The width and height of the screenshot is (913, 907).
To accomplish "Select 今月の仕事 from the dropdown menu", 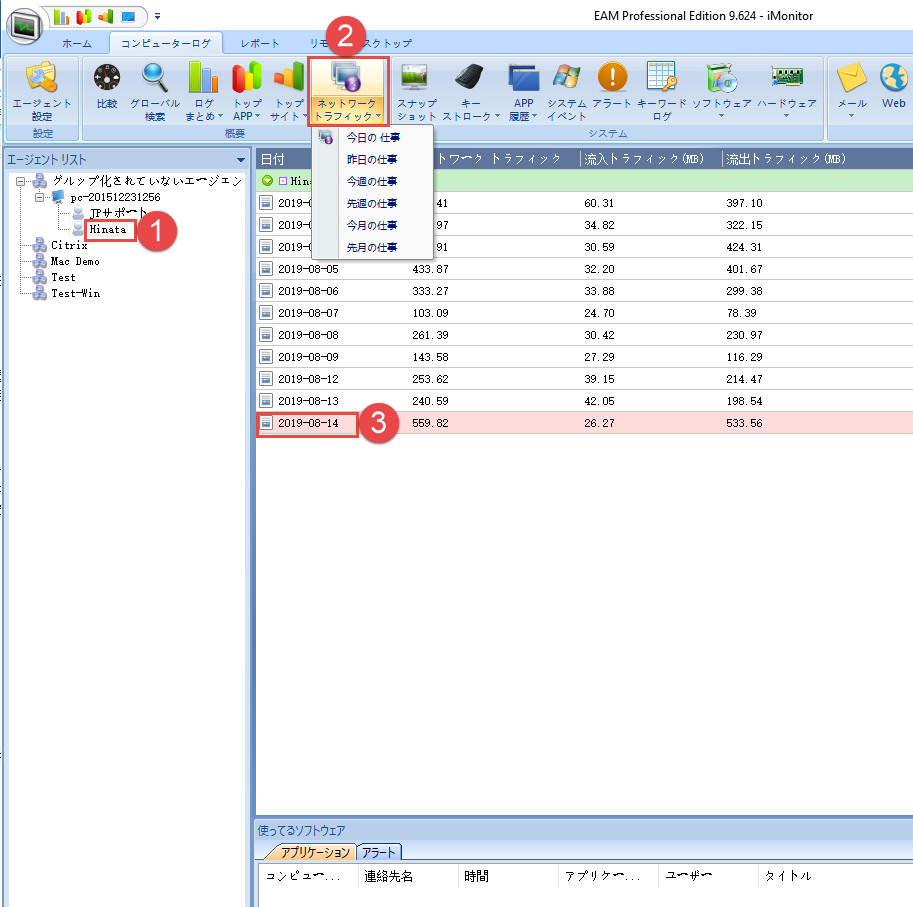I will (373, 225).
